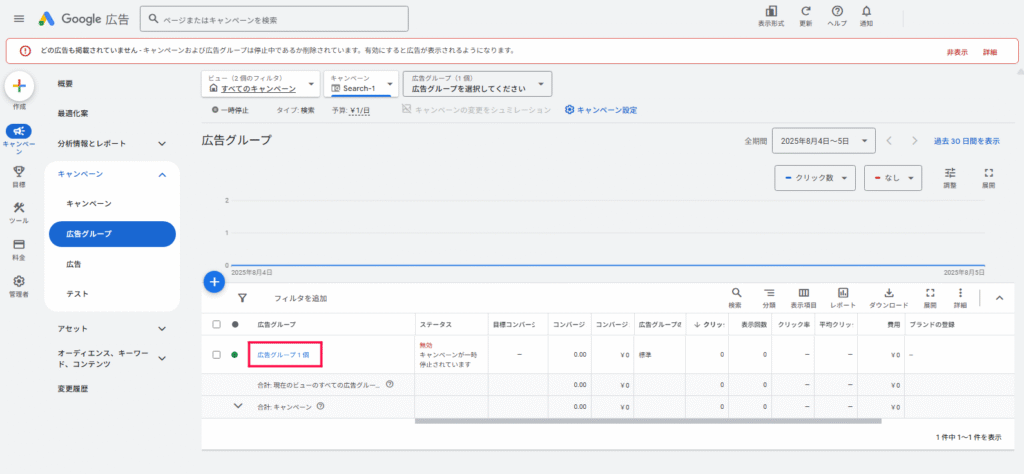Viewport: 1024px width, 474px height.
Task: Collapse the キャンペーン sidebar section
Action: coord(163,174)
